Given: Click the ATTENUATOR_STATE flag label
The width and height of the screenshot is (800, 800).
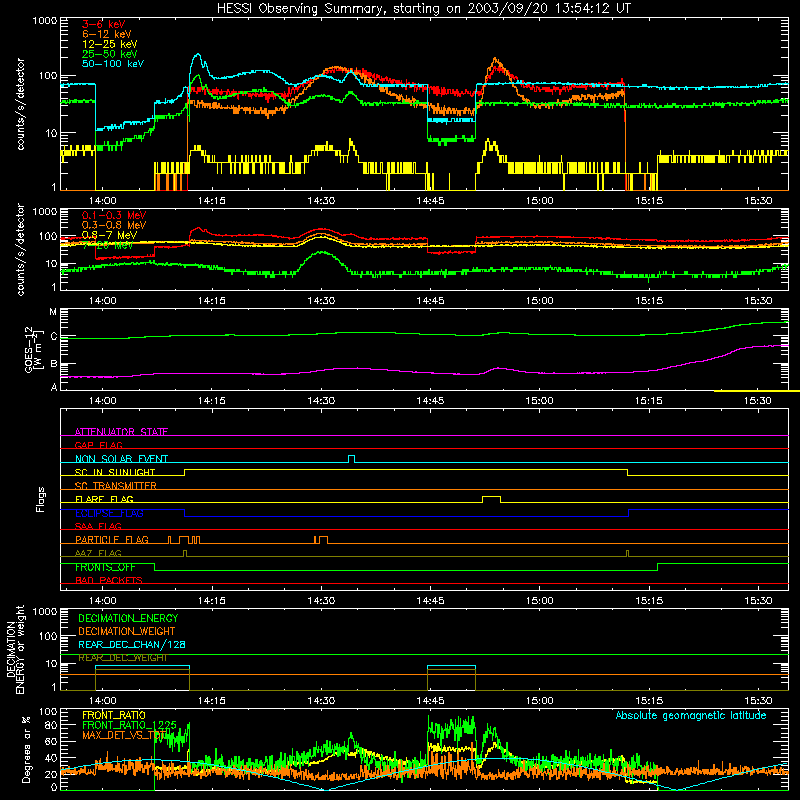Looking at the screenshot, I should point(121,432).
